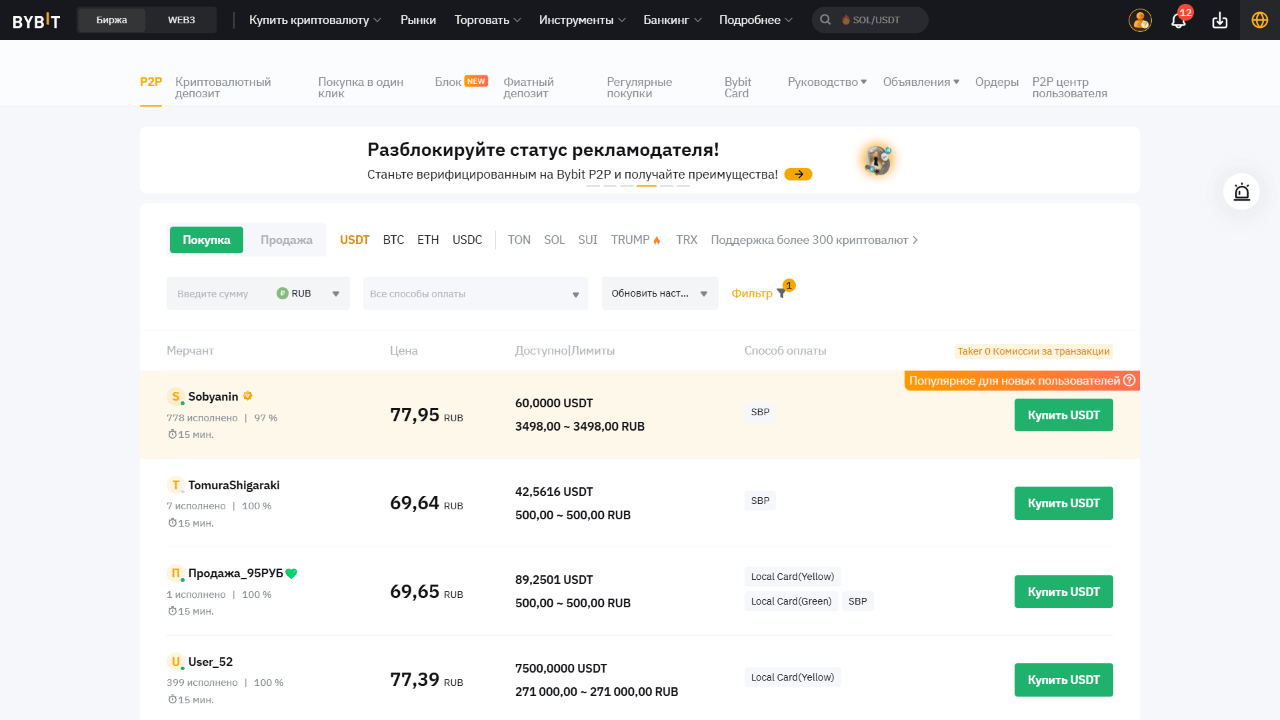This screenshot has height=720, width=1280.
Task: Click the help icon on popular banner
Action: coord(1129,381)
